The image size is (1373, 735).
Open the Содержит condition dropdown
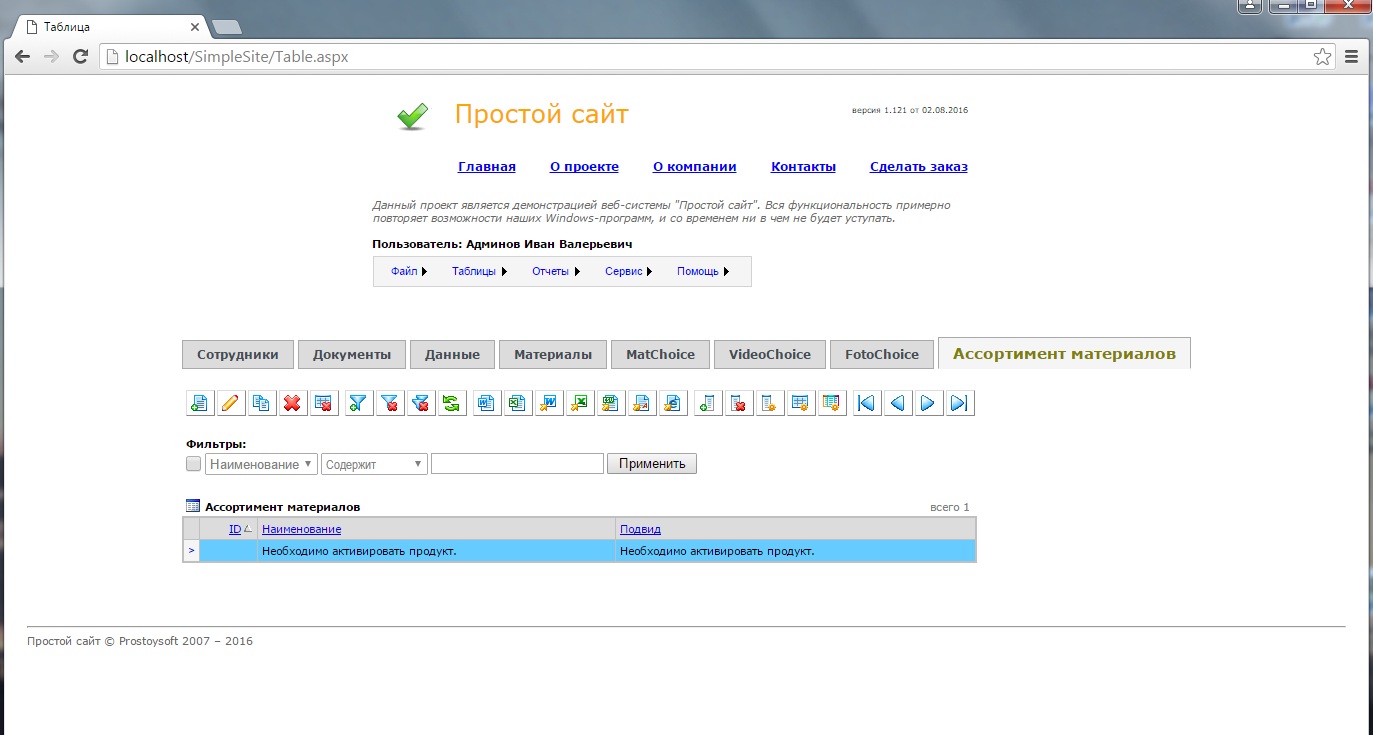(x=374, y=464)
